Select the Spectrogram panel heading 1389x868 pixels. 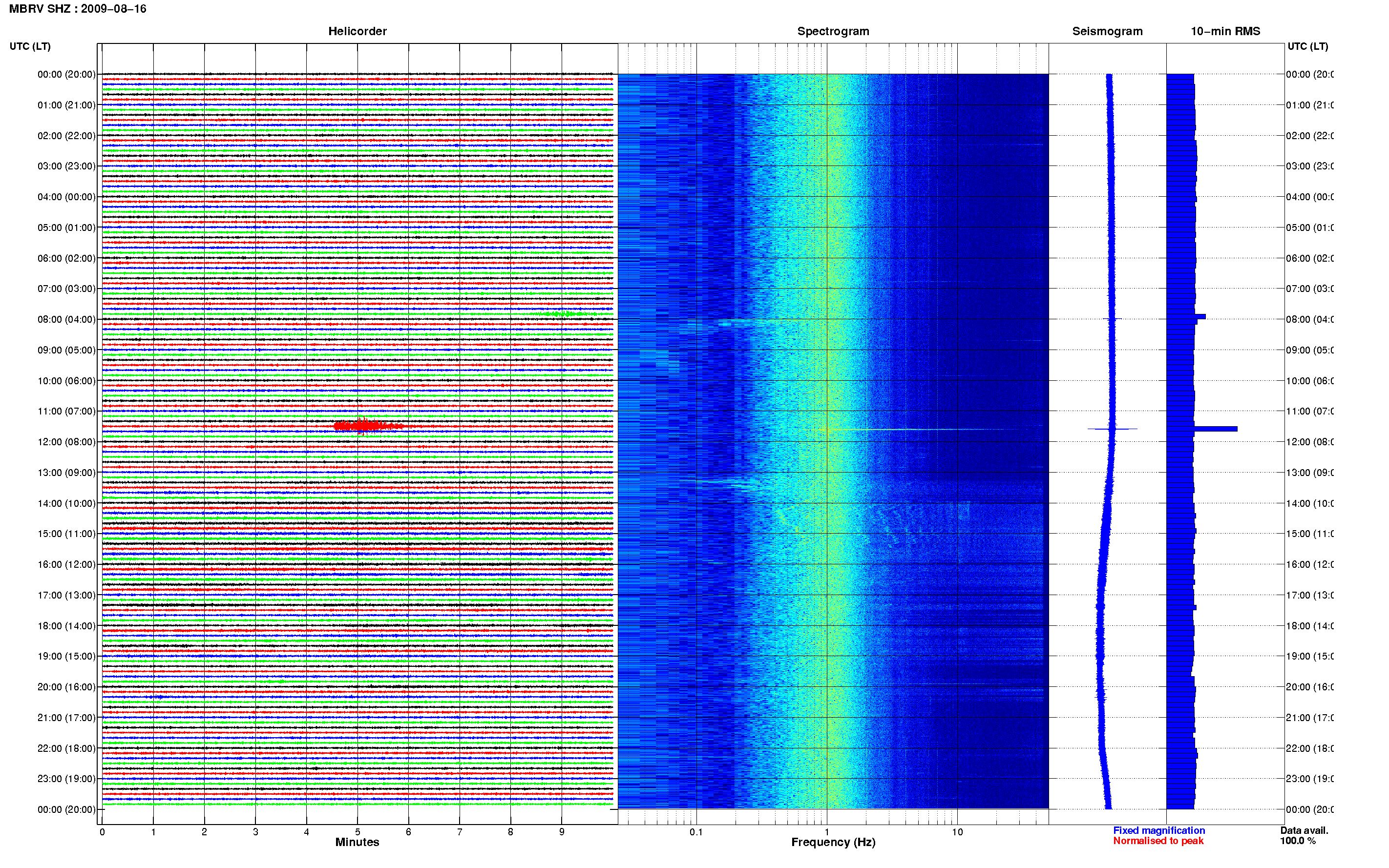(x=833, y=31)
